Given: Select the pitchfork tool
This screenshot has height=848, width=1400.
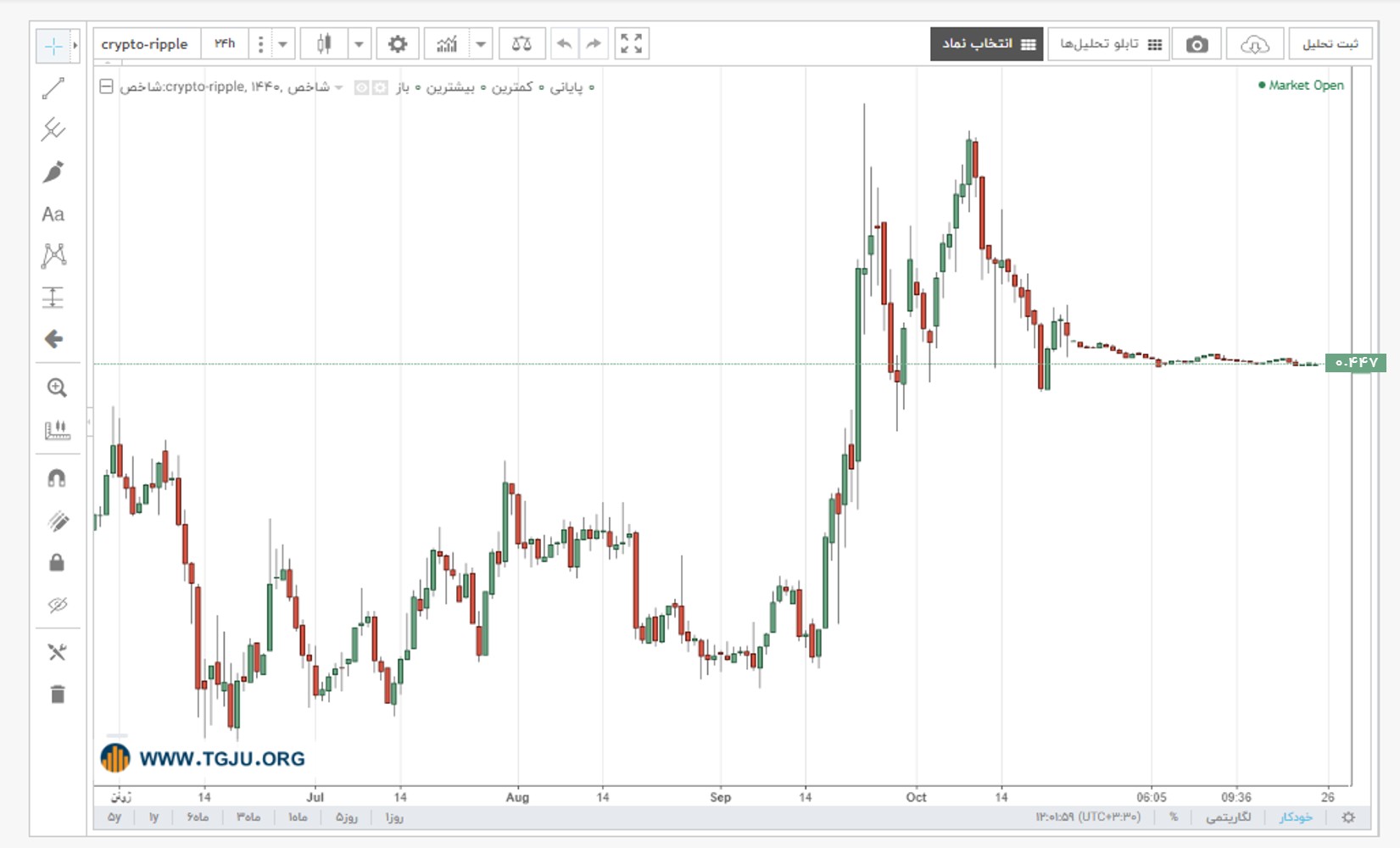Looking at the screenshot, I should coord(53,130).
